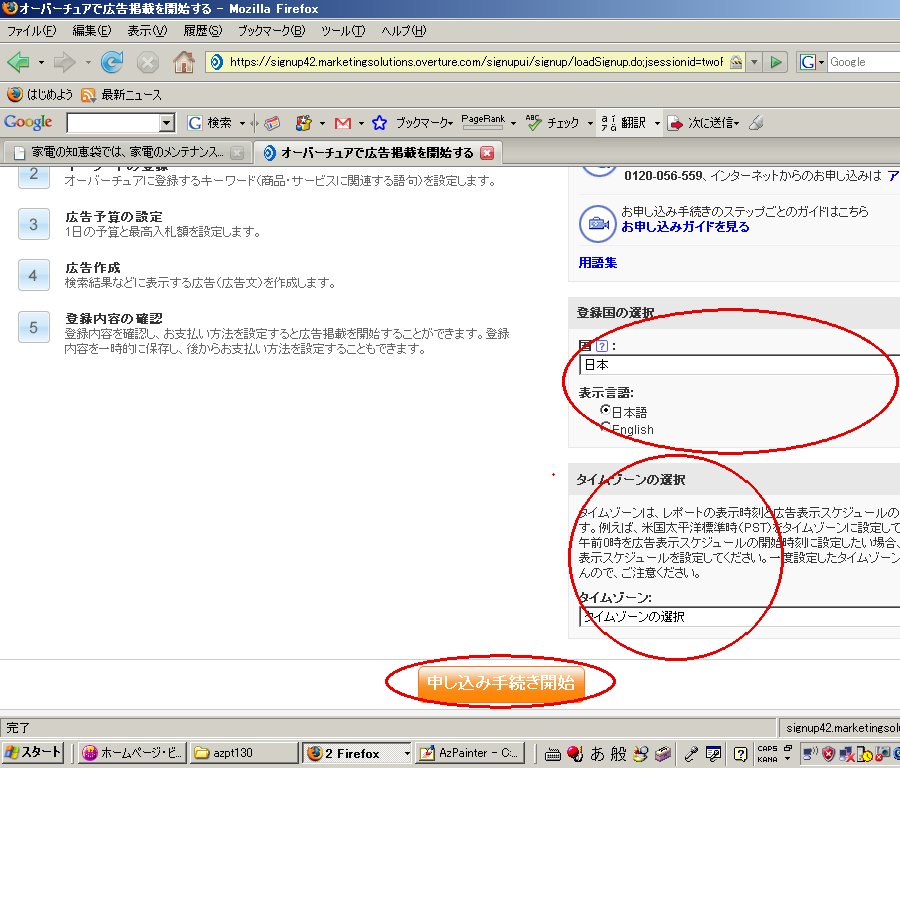The image size is (900, 900).
Task: Select the 日本語 display language radio
Action: point(605,410)
